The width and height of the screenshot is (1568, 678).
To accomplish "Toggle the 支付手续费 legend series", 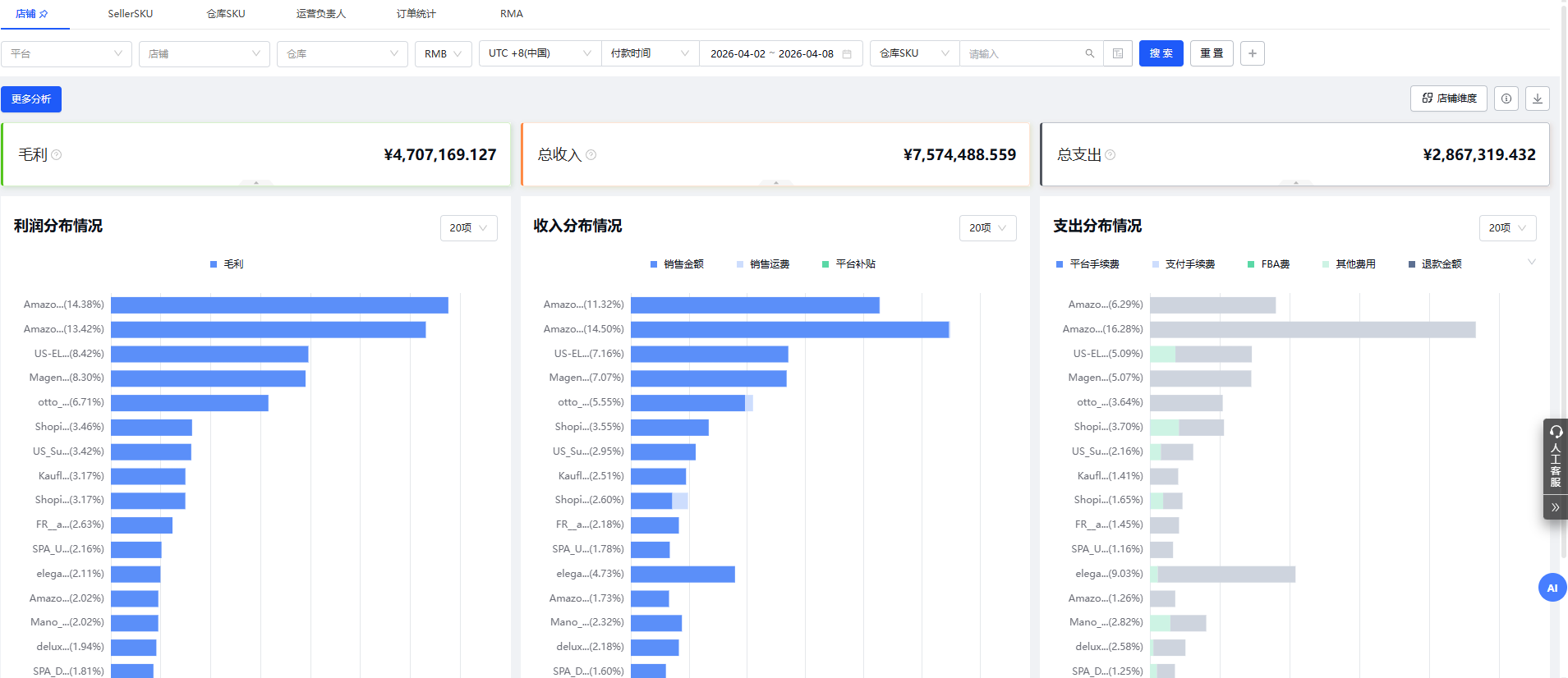I will (x=1184, y=264).
